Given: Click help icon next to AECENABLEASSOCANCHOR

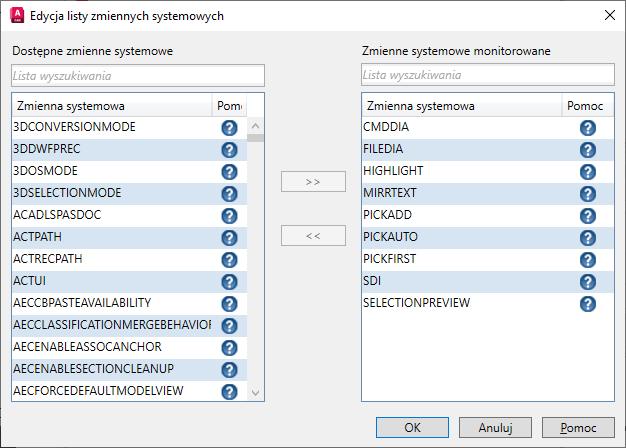Looking at the screenshot, I should pos(229,348).
